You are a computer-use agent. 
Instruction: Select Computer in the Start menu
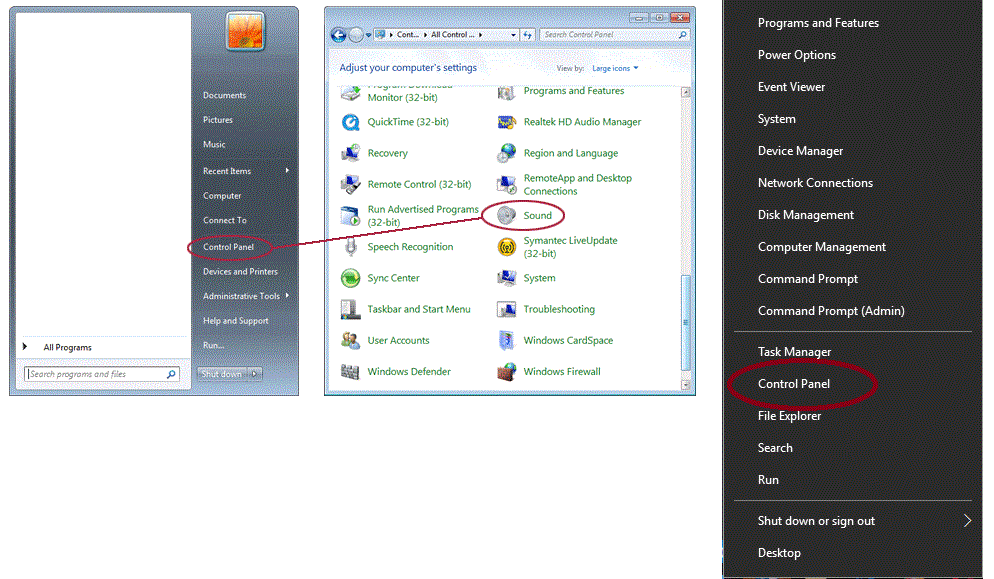(222, 196)
